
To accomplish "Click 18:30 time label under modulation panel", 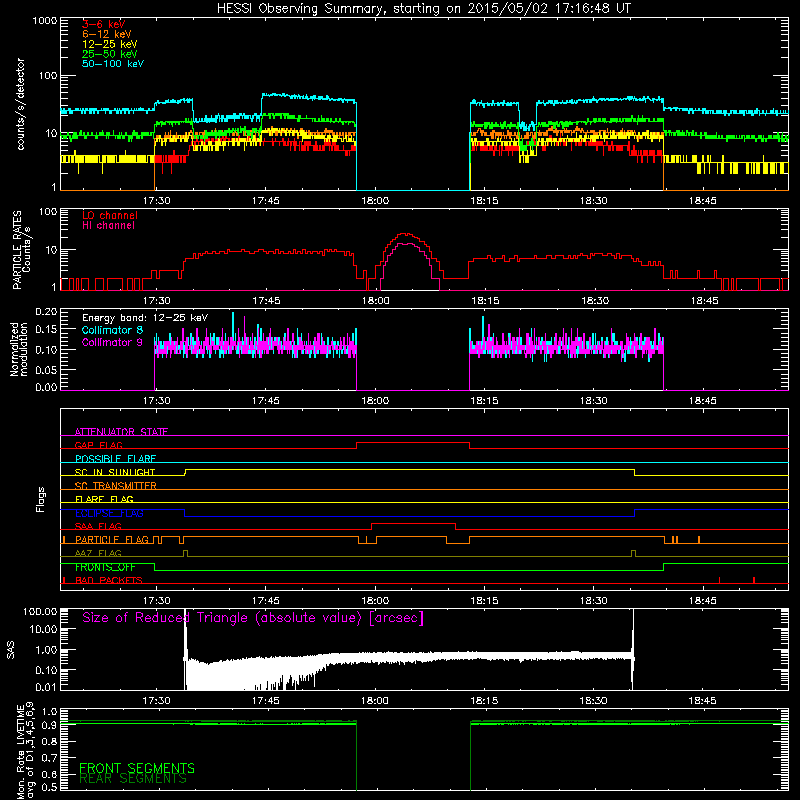I will (593, 401).
